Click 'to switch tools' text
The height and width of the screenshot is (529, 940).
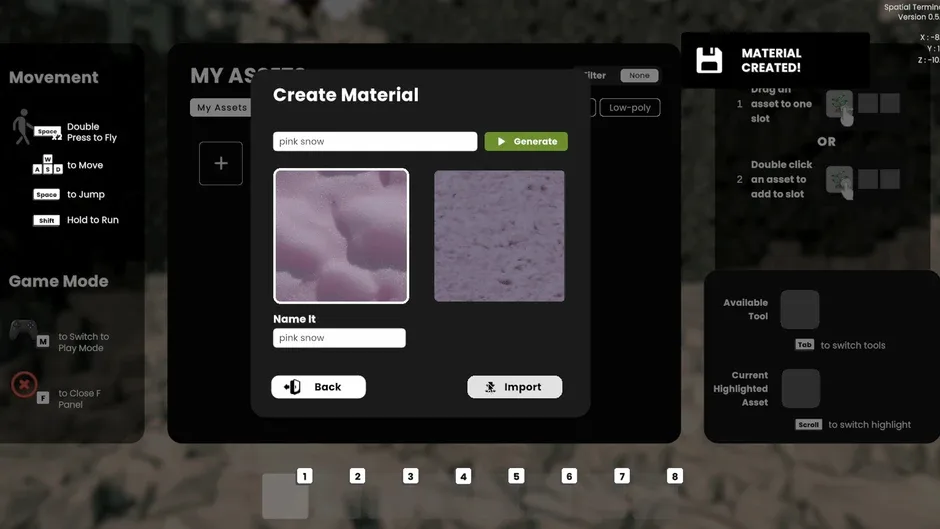click(x=852, y=345)
